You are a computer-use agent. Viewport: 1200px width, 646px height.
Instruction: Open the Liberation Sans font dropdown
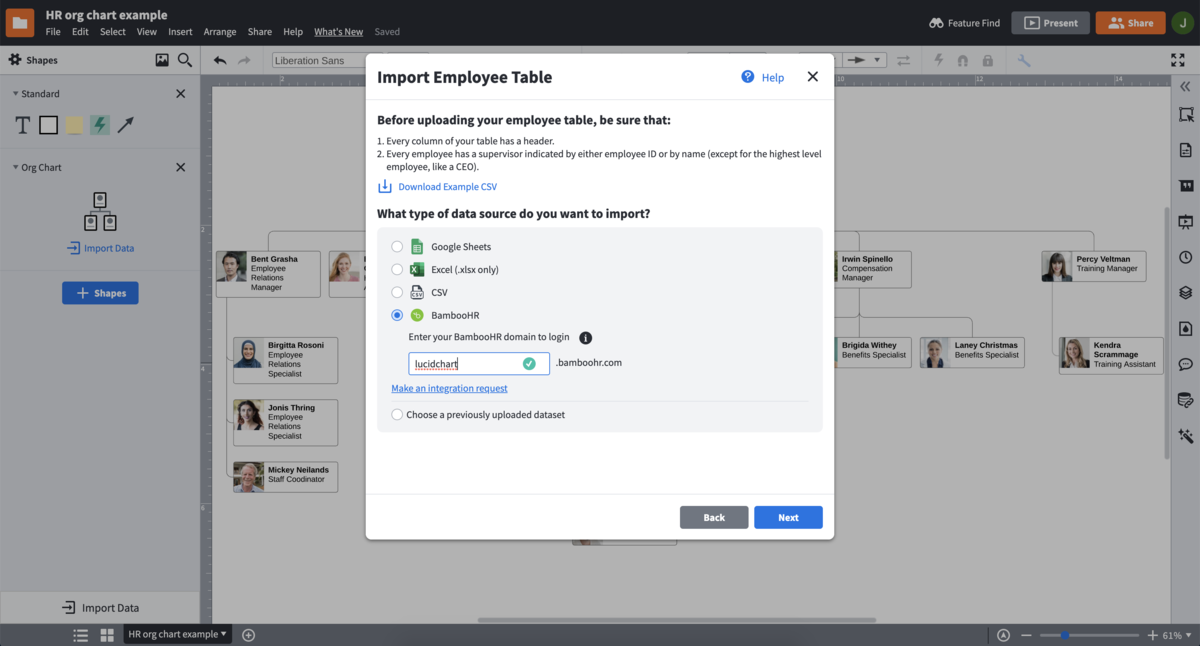pyautogui.click(x=310, y=60)
